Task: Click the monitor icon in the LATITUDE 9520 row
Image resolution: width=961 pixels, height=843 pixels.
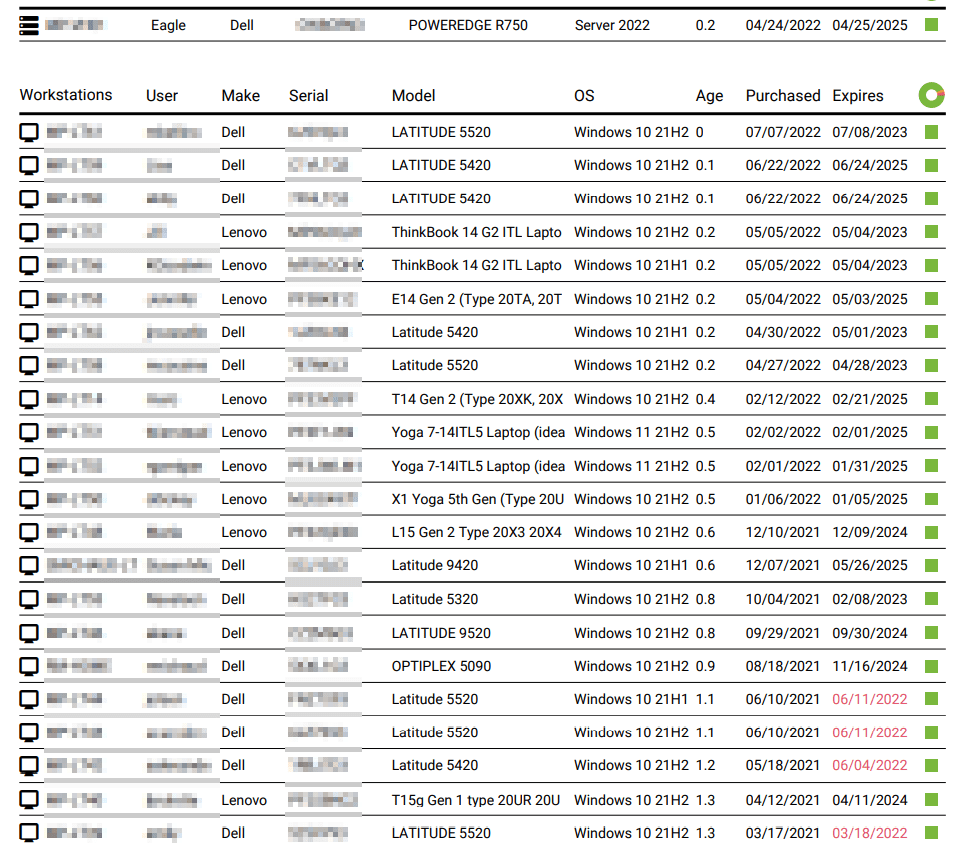Action: (29, 633)
